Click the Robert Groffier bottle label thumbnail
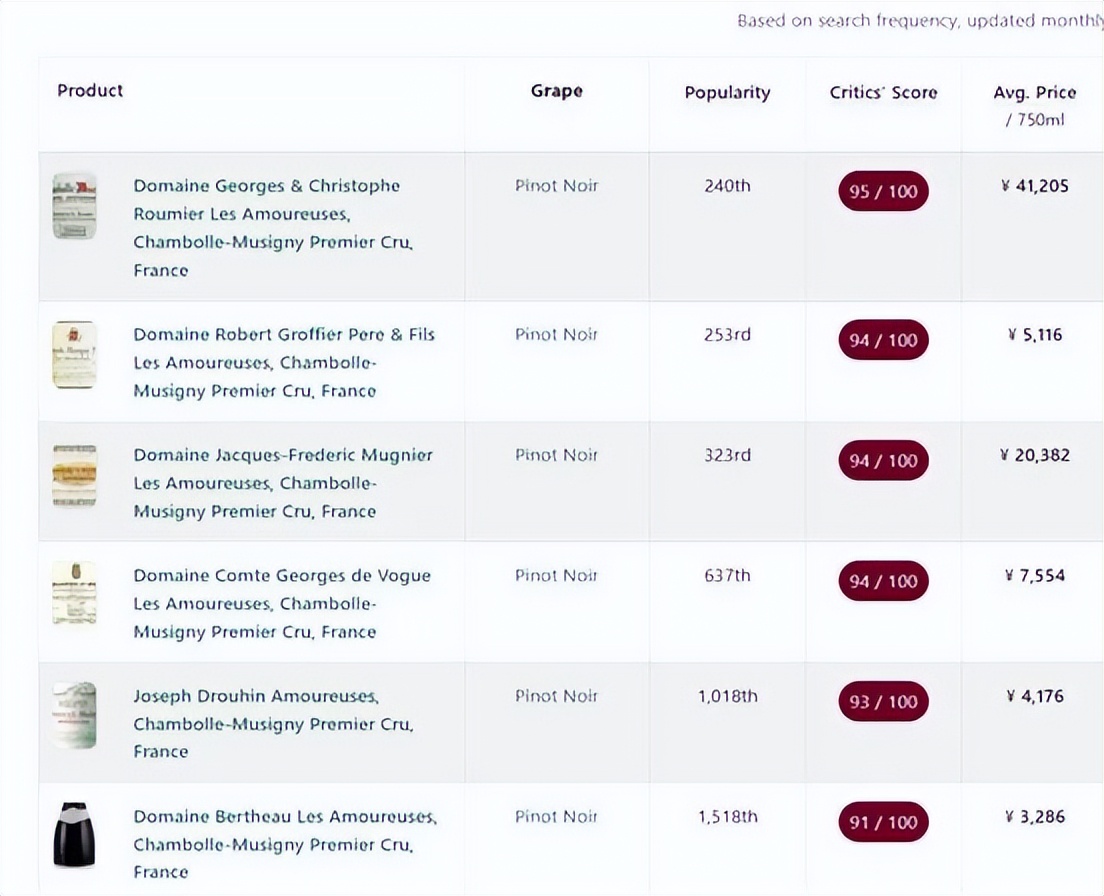The height and width of the screenshot is (896, 1104). tap(74, 355)
